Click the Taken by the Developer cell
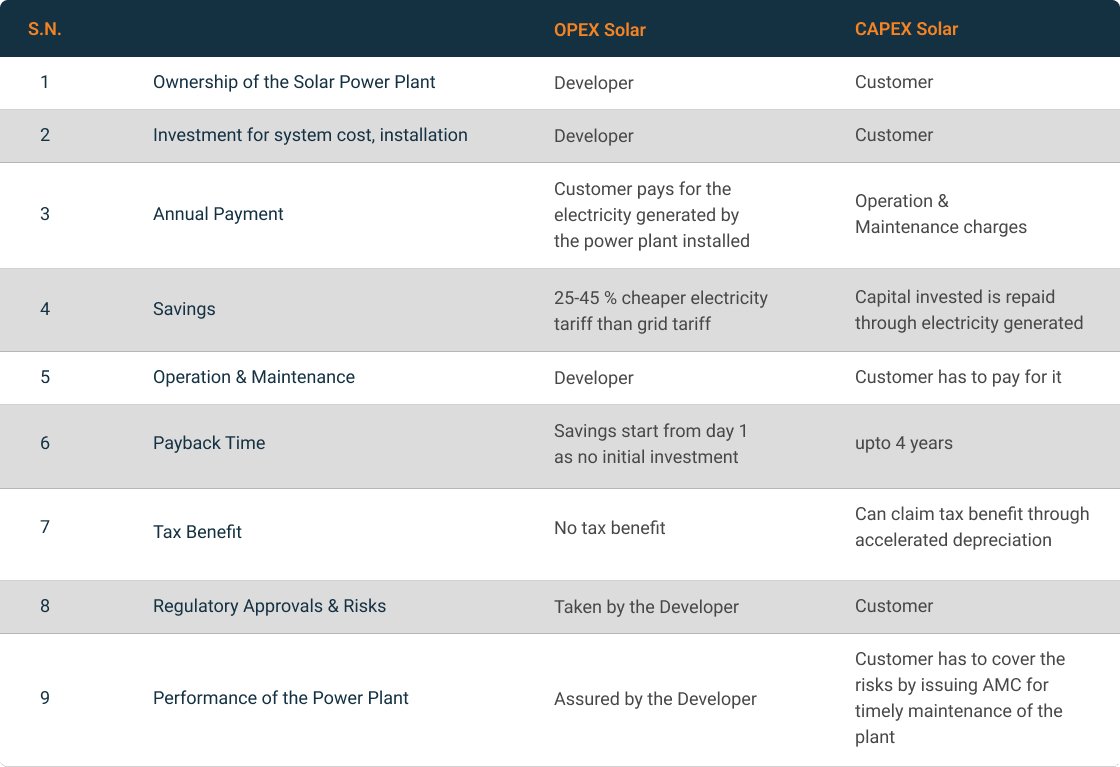This screenshot has width=1120, height=767. coord(646,607)
